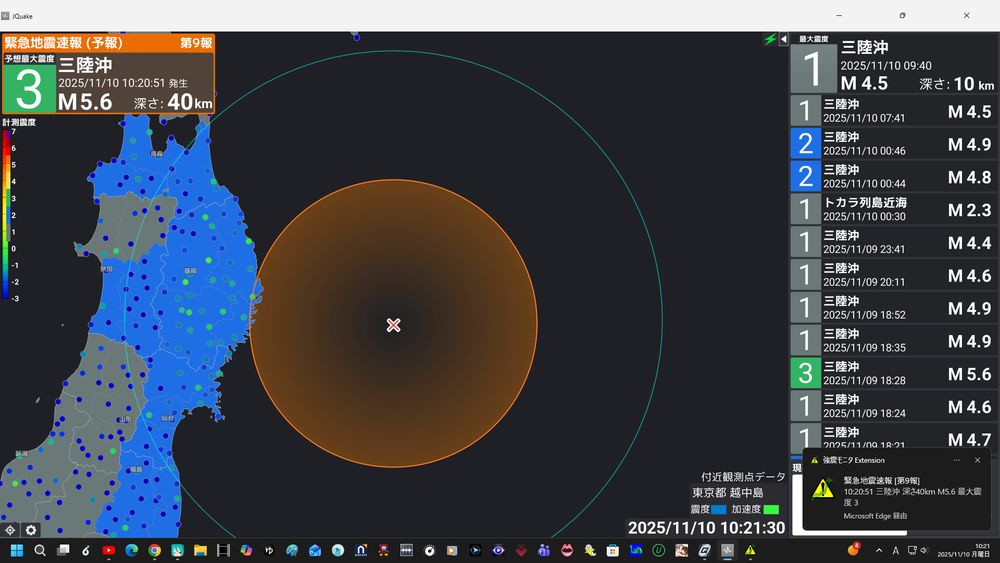Screen dimensions: 1000x563
Task: Select the 2025/11/10 00:46 M4.9 earthquake entry
Action: (894, 143)
